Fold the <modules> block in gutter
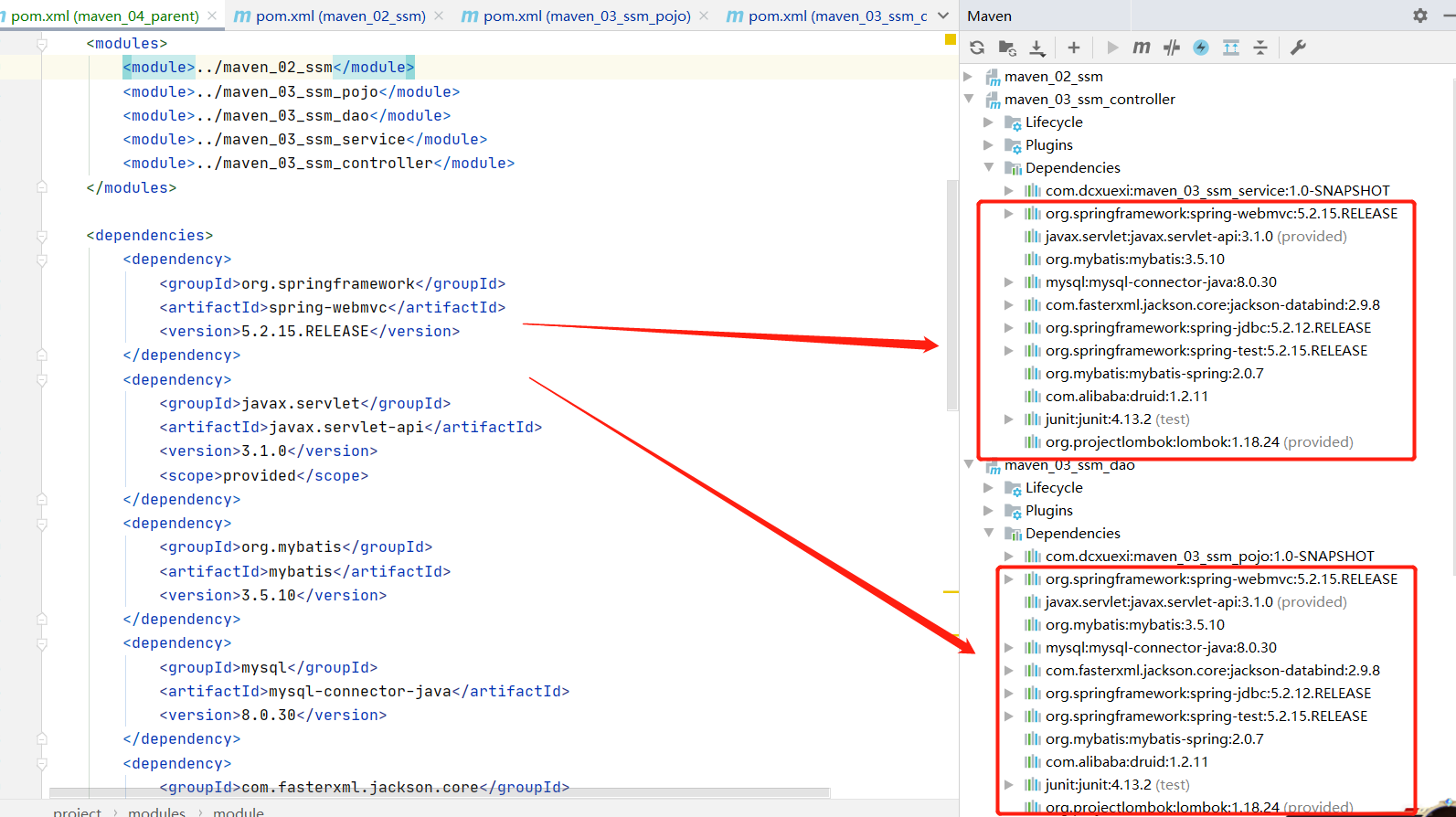 click(42, 44)
